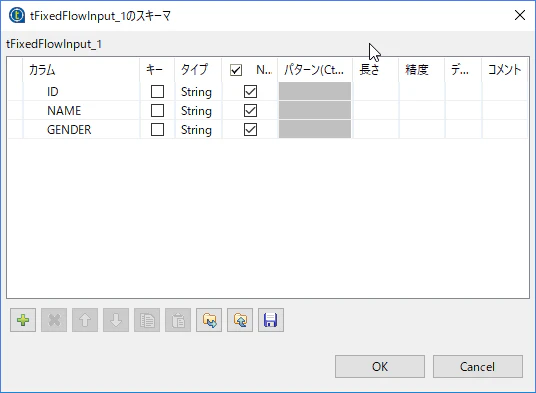The image size is (536, 393).
Task: Select the ID column name cell
Action: 81,92
